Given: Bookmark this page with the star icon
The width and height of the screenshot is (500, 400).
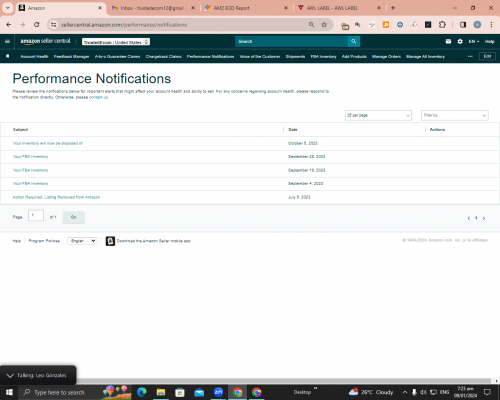Looking at the screenshot, I should point(324,25).
